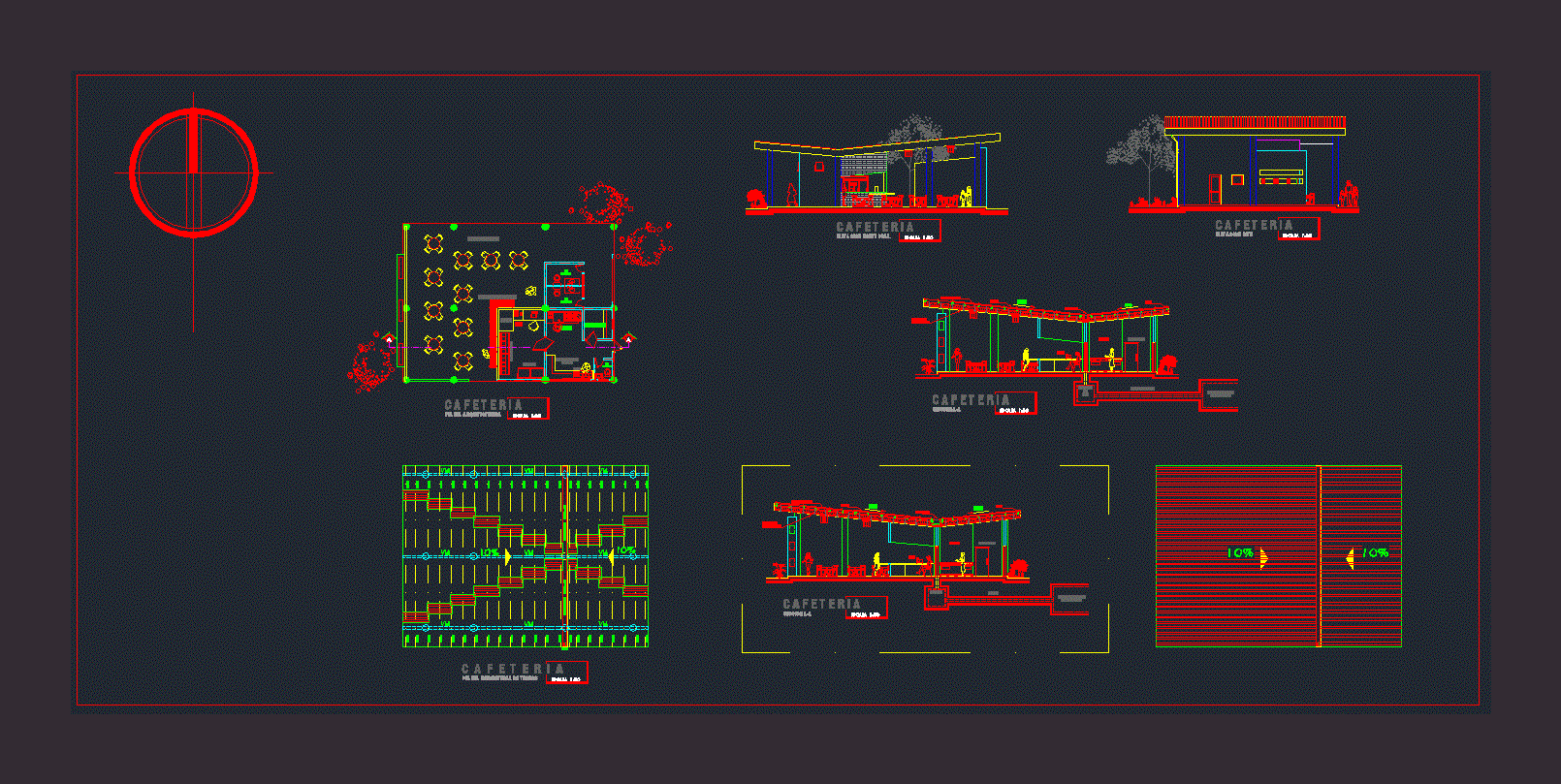This screenshot has height=784, width=1561.
Task: Click the cafeteria floor plan with tables
Action: [x=511, y=302]
